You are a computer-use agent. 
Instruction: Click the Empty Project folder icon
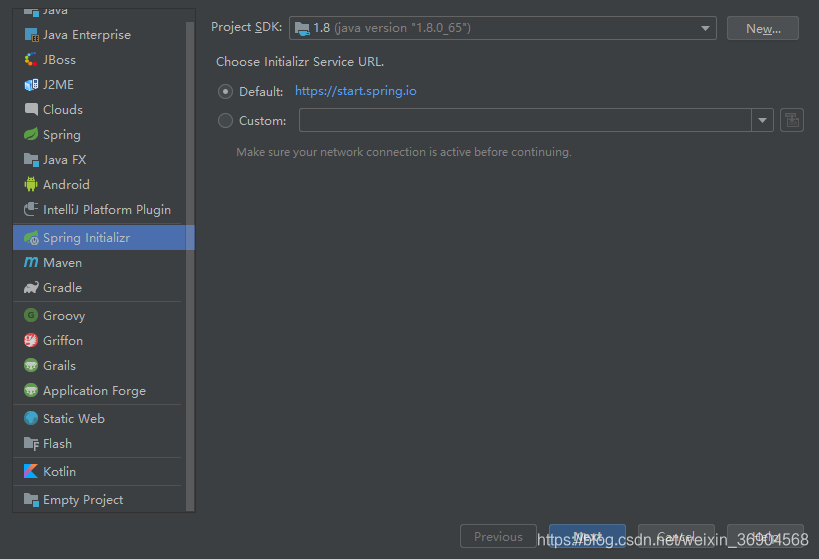coord(31,499)
